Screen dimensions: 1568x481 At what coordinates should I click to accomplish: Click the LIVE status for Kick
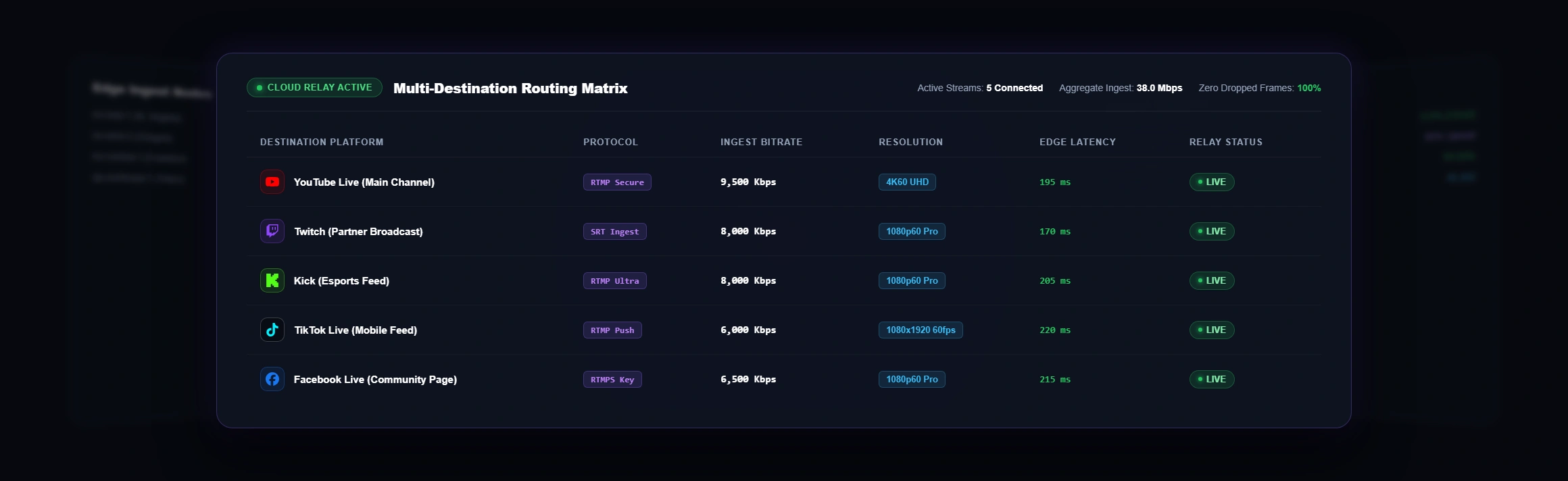(1212, 281)
